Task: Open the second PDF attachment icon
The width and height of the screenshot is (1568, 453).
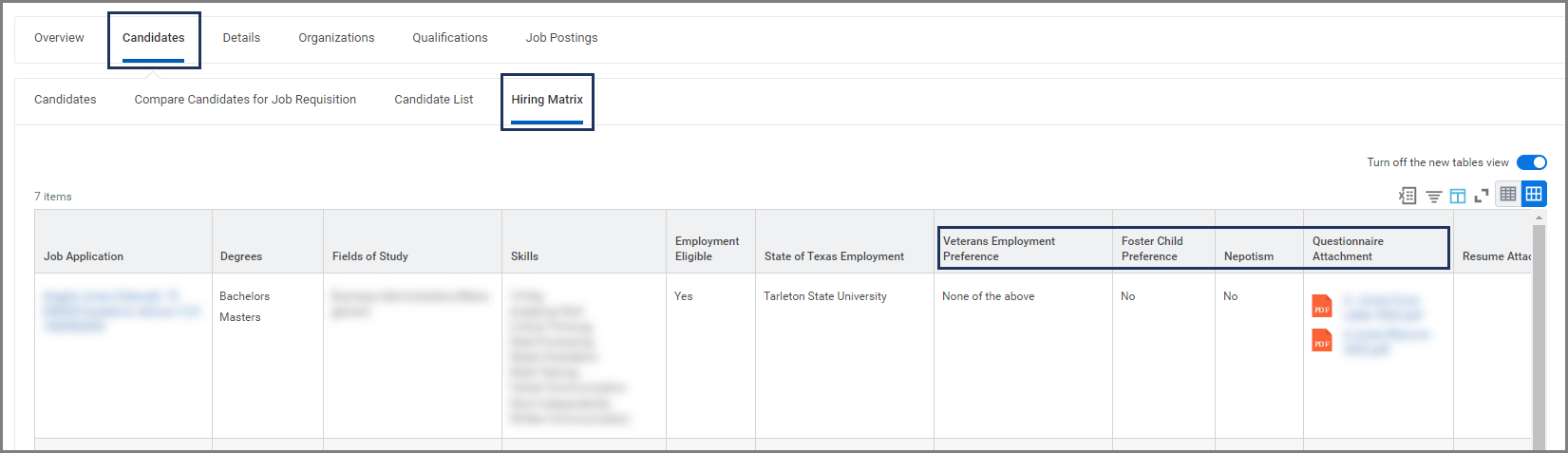Action: (1322, 340)
